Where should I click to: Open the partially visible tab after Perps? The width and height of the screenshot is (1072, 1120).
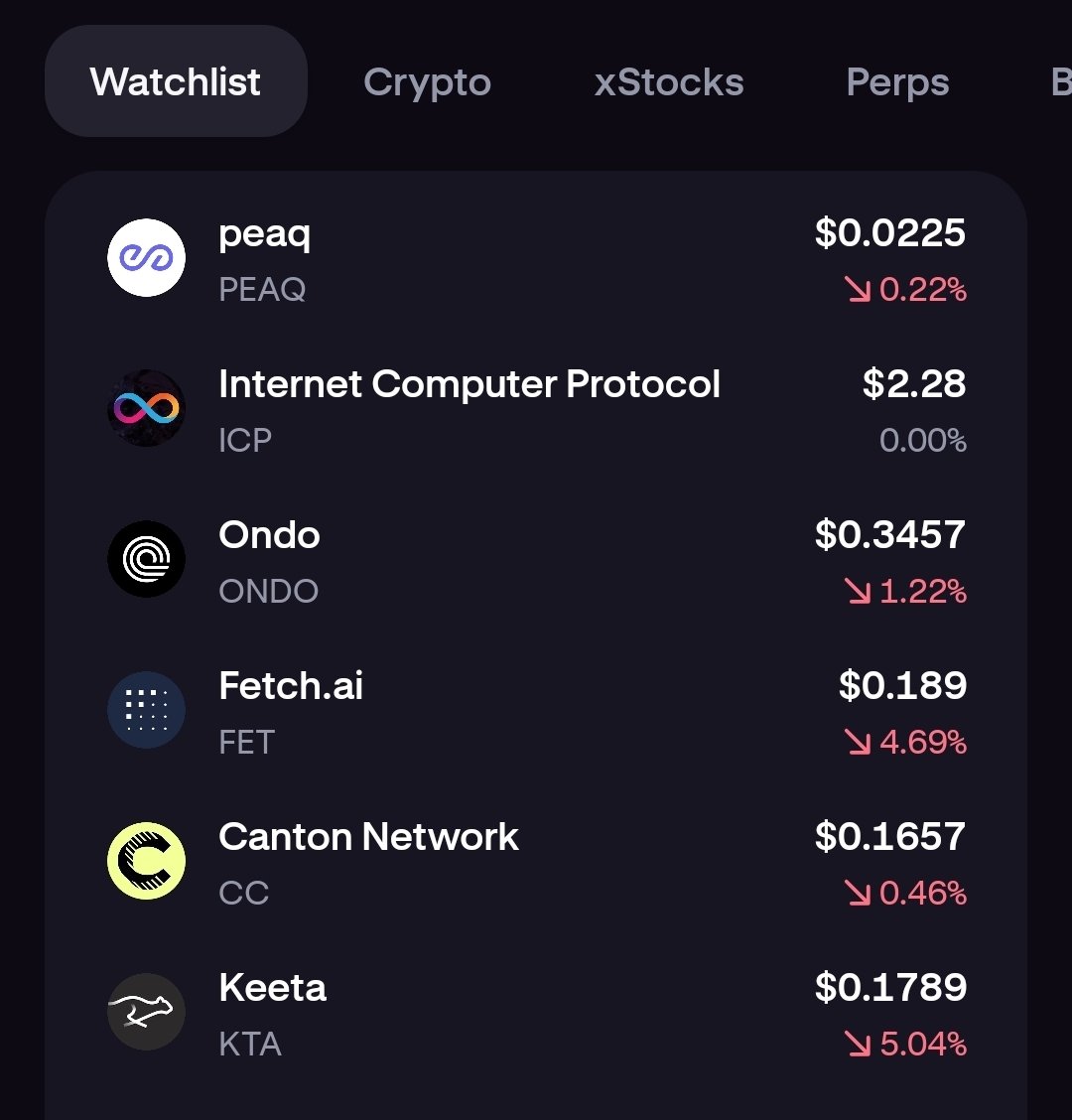click(1060, 82)
